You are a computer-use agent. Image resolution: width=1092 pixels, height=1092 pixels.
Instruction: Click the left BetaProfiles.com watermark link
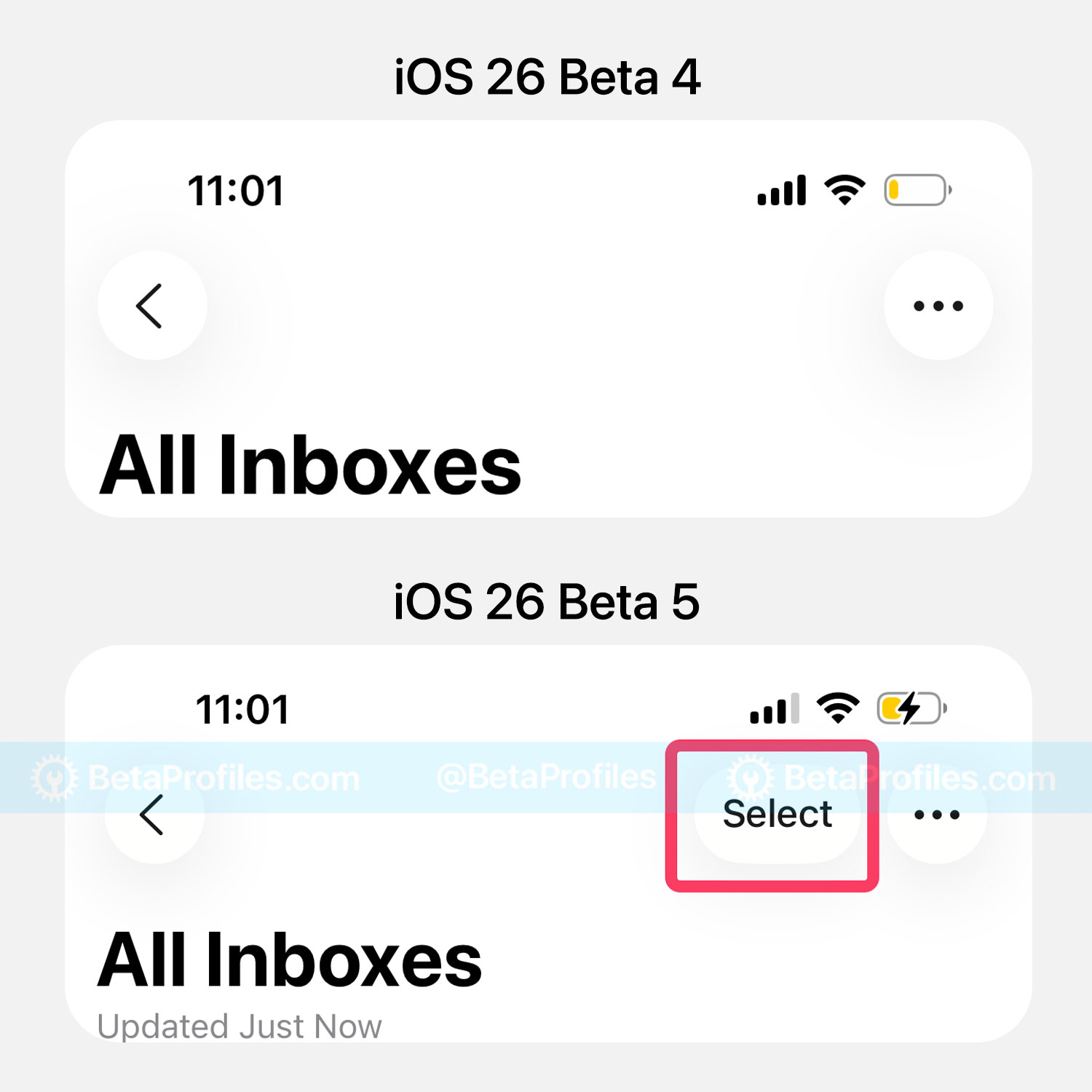click(196, 778)
